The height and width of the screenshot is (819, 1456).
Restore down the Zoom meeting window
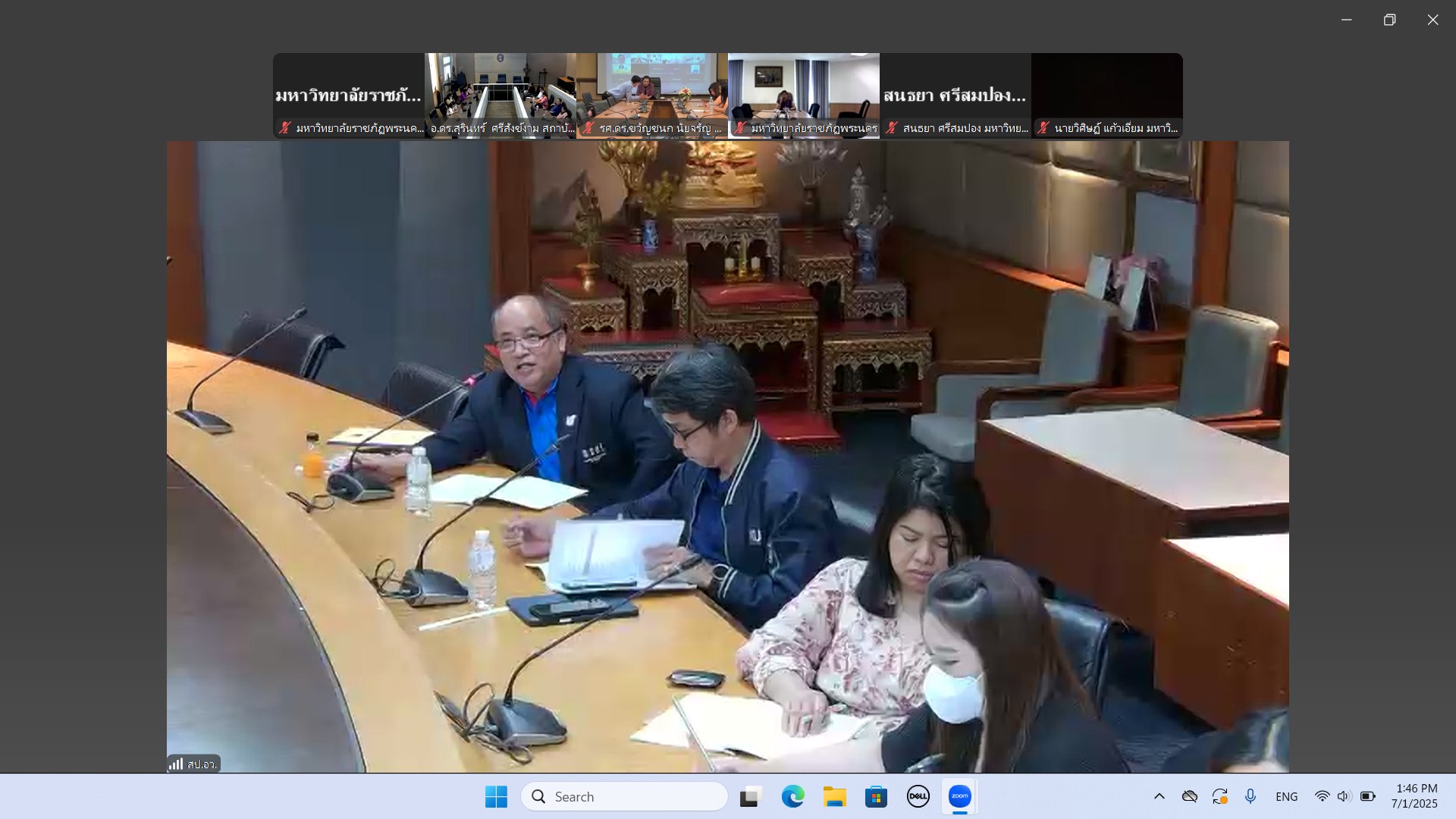click(x=1389, y=20)
